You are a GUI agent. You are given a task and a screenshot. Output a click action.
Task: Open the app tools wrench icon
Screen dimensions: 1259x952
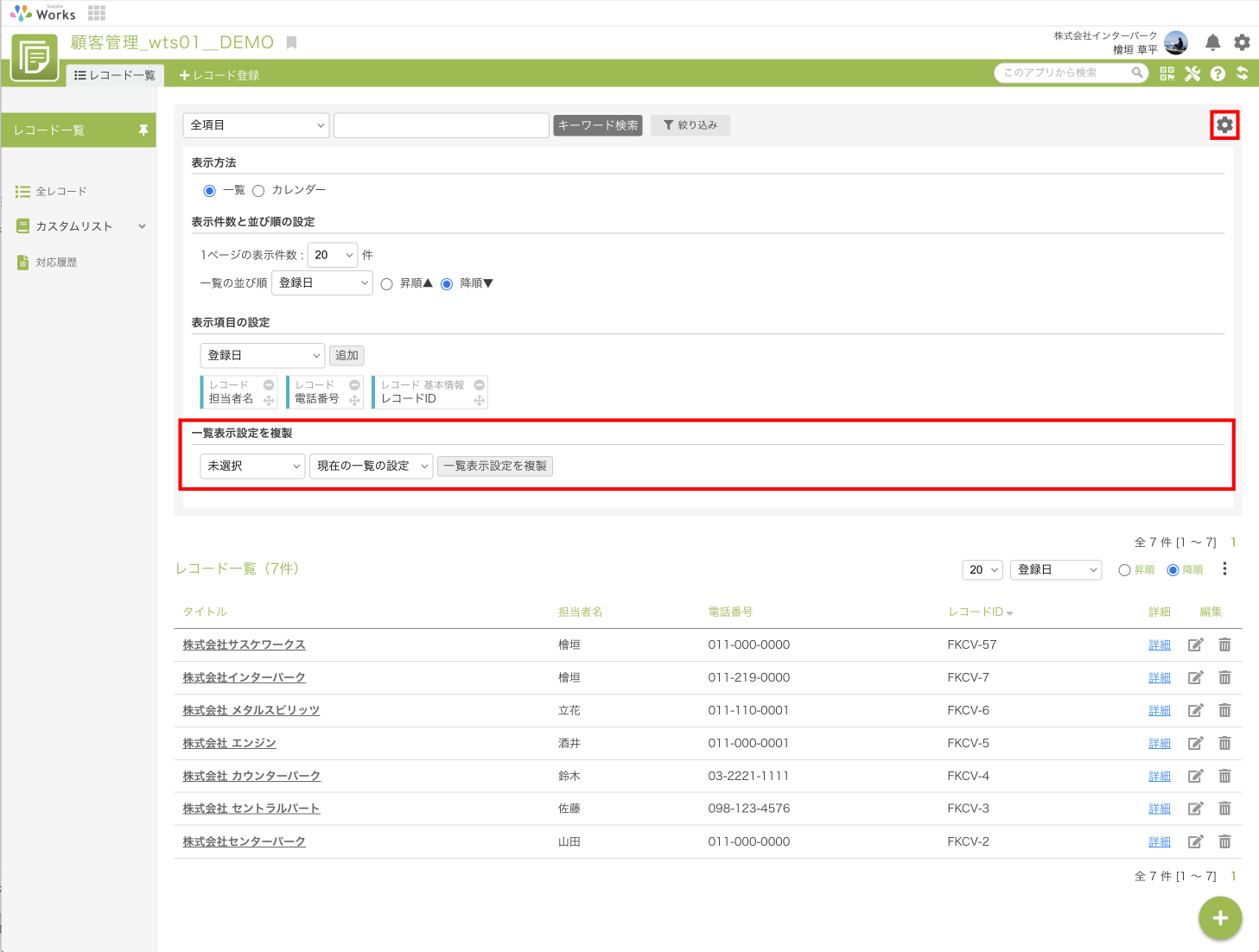pyautogui.click(x=1192, y=73)
